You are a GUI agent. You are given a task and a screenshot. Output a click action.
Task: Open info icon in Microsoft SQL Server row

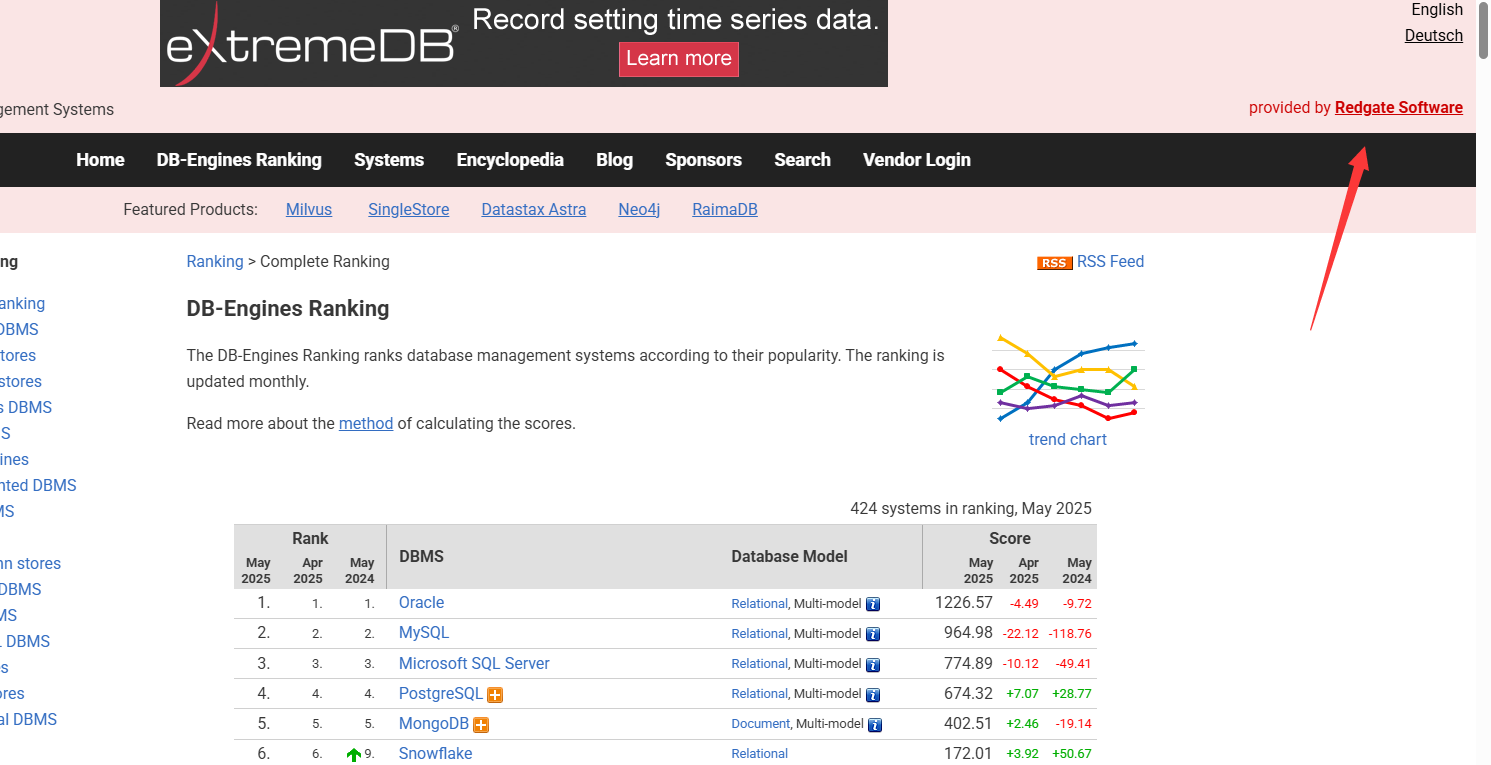[873, 664]
